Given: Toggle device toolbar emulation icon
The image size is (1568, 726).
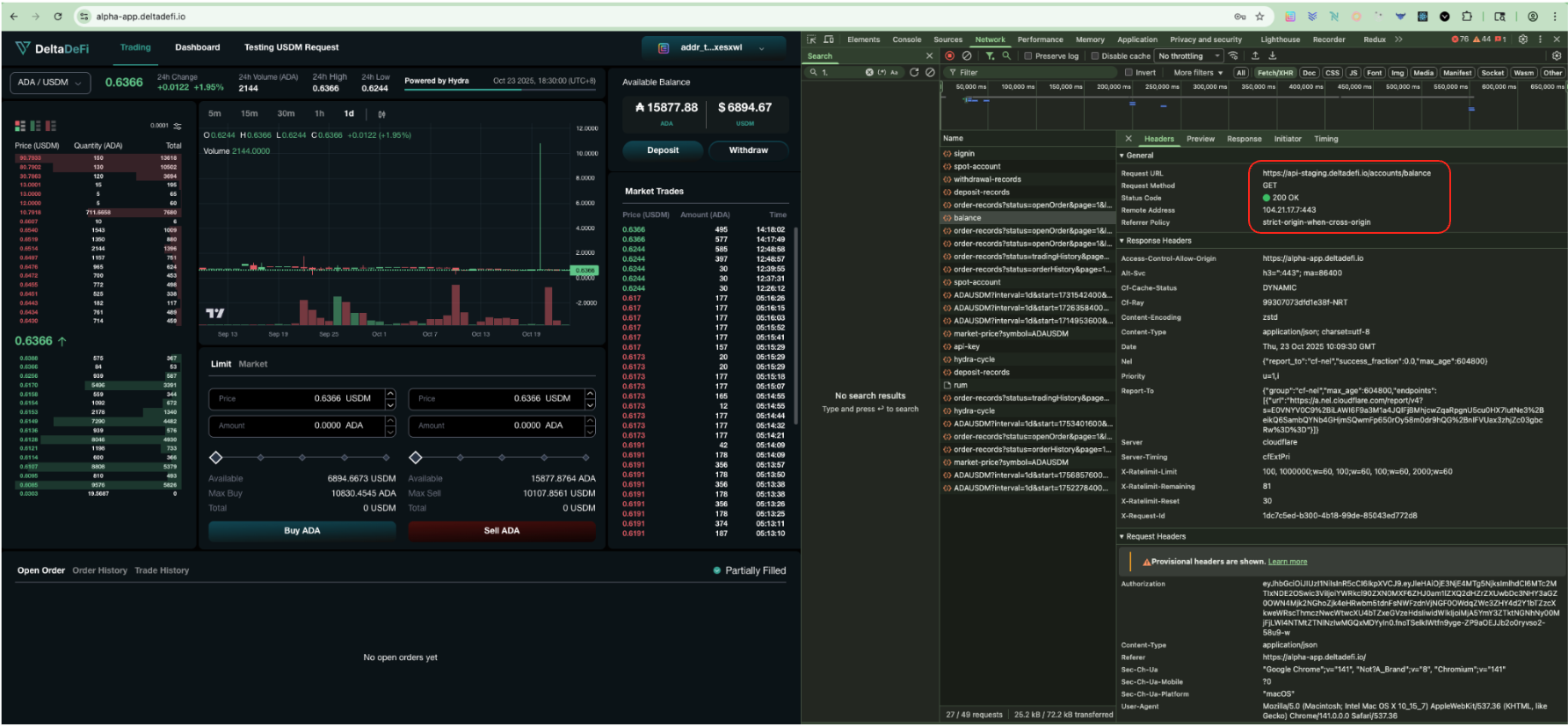Looking at the screenshot, I should [829, 40].
